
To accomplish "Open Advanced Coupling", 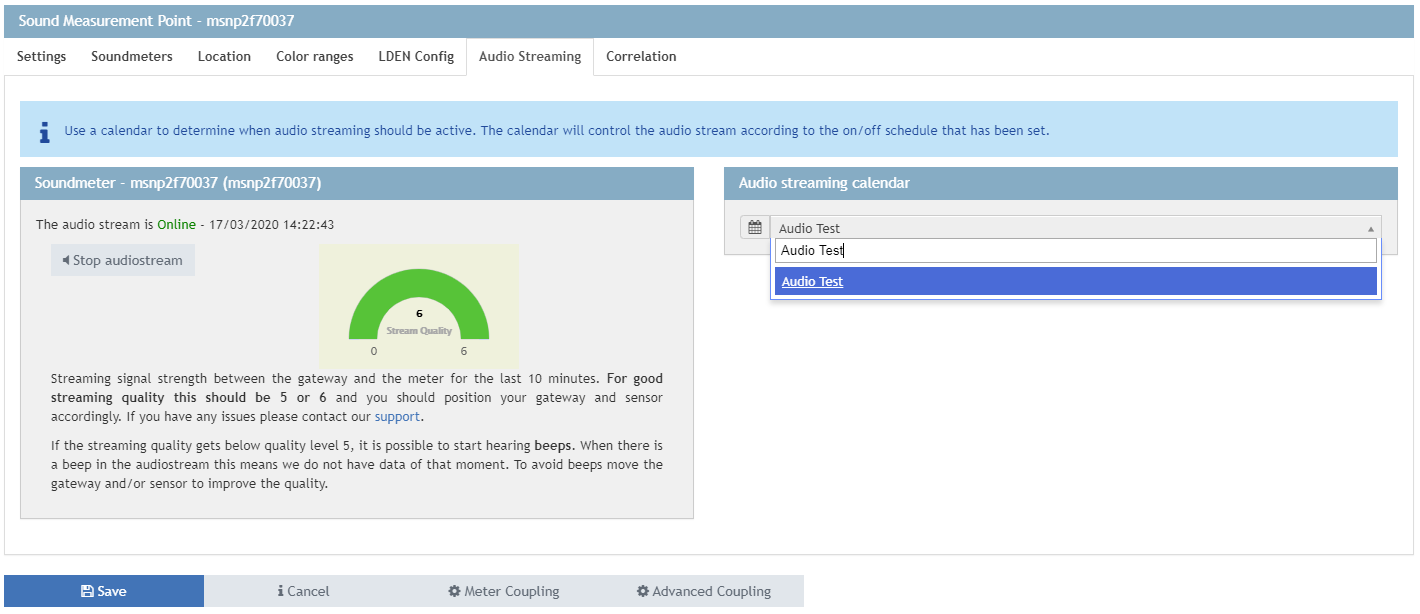I will click(x=704, y=591).
